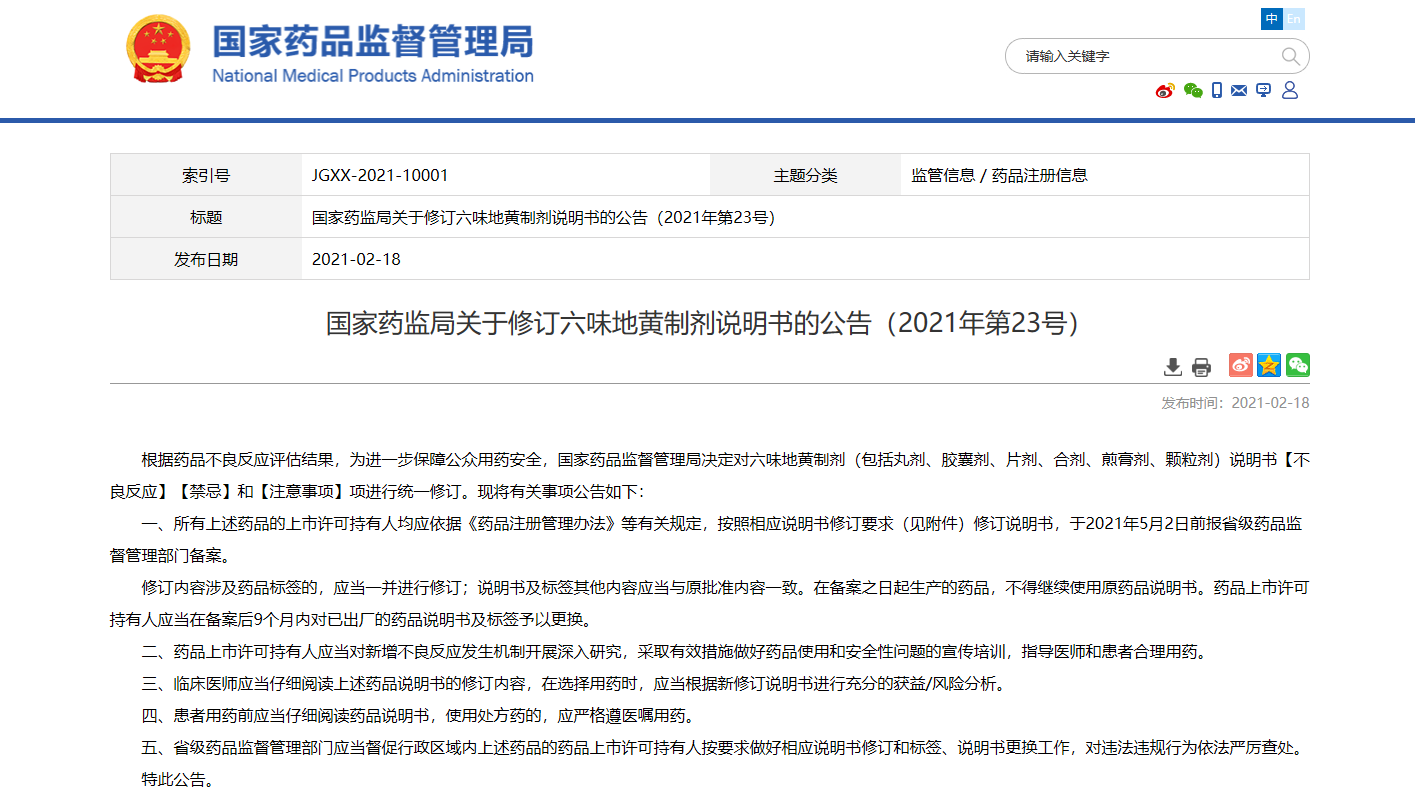Click the National Medical Products Administration title text
This screenshot has height=800, width=1415.
tap(370, 47)
